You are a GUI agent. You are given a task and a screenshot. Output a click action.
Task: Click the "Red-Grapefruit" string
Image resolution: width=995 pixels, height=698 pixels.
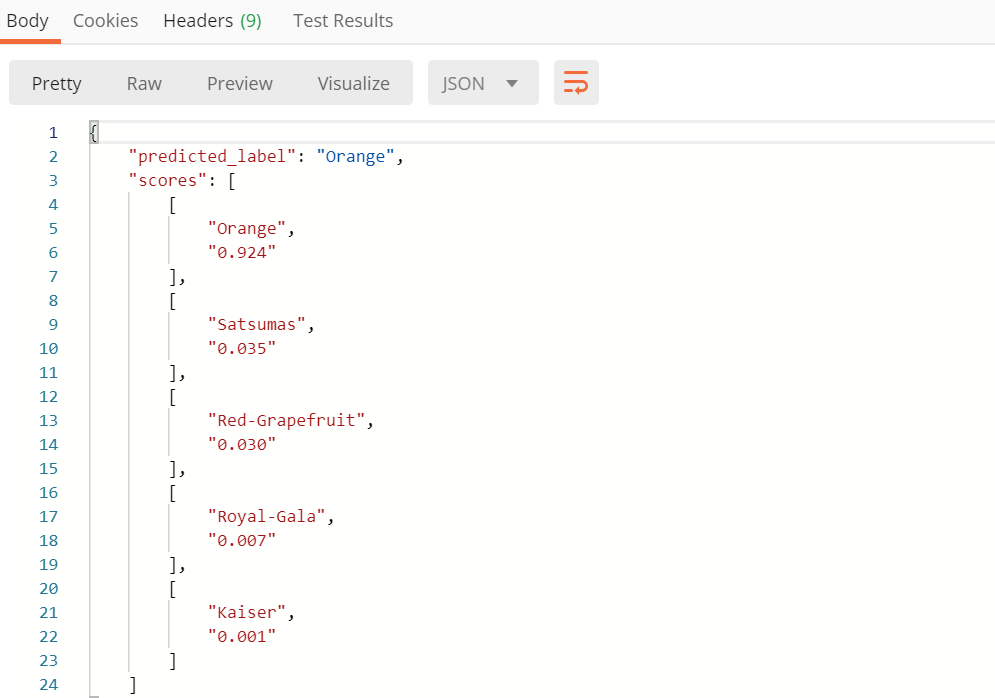(x=286, y=421)
